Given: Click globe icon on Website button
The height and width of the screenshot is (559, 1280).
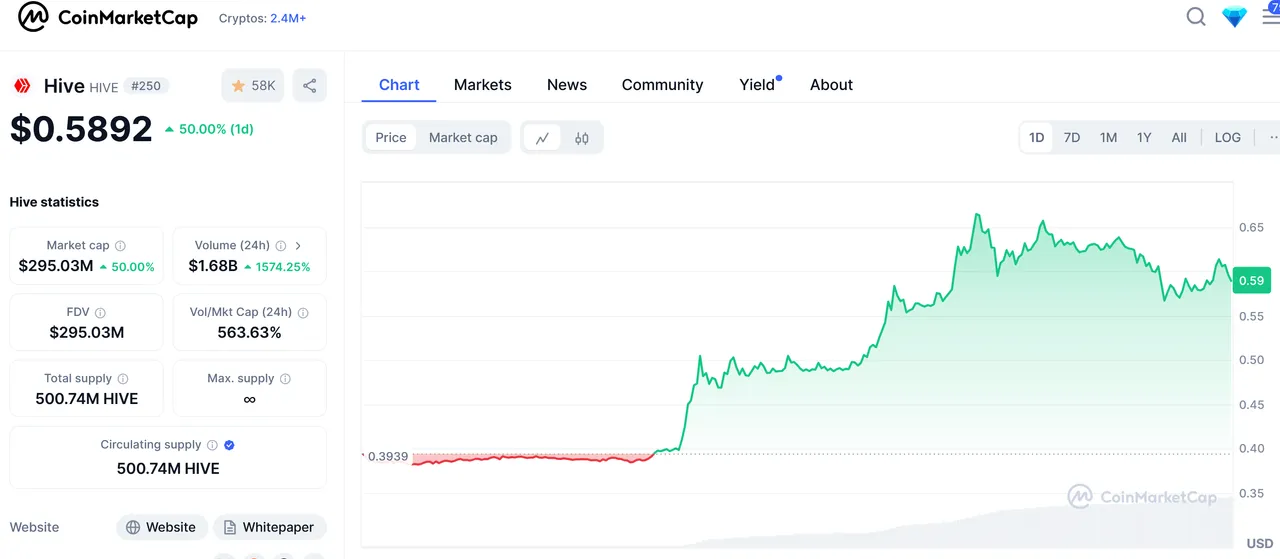Looking at the screenshot, I should (x=133, y=527).
